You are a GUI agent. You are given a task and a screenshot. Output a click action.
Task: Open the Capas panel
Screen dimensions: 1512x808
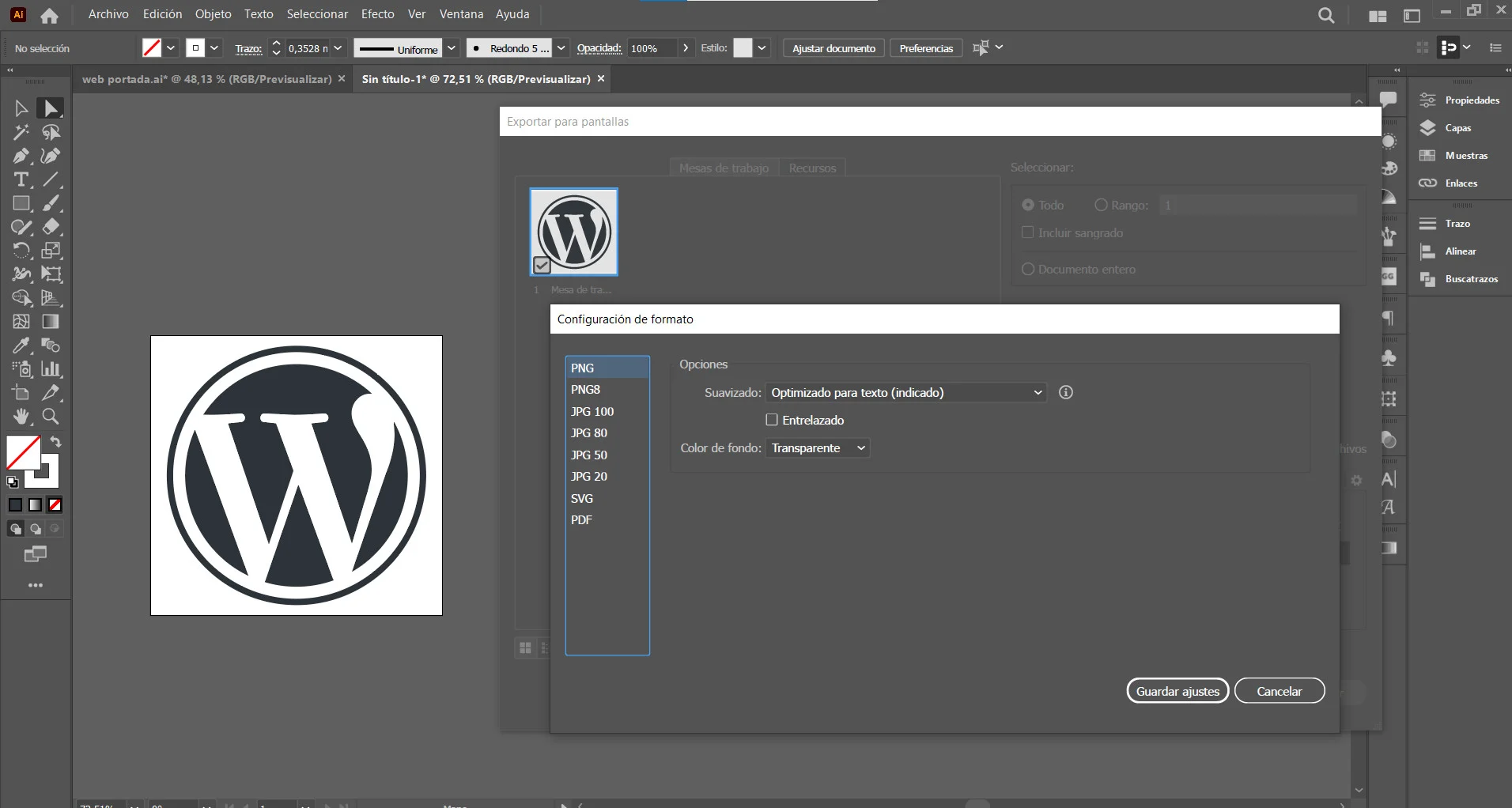pyautogui.click(x=1446, y=128)
